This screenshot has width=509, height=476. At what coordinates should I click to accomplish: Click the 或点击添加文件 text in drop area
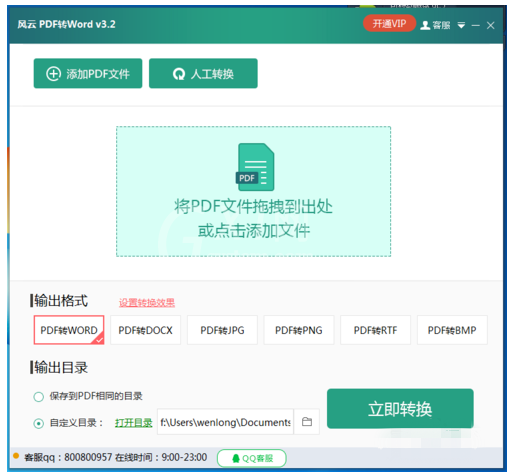pyautogui.click(x=254, y=231)
